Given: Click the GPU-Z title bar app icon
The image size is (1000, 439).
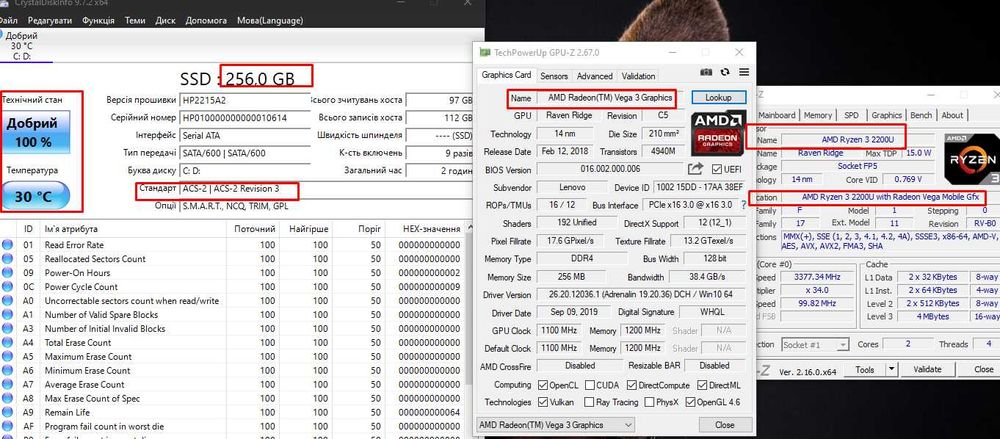Looking at the screenshot, I should click(485, 52).
